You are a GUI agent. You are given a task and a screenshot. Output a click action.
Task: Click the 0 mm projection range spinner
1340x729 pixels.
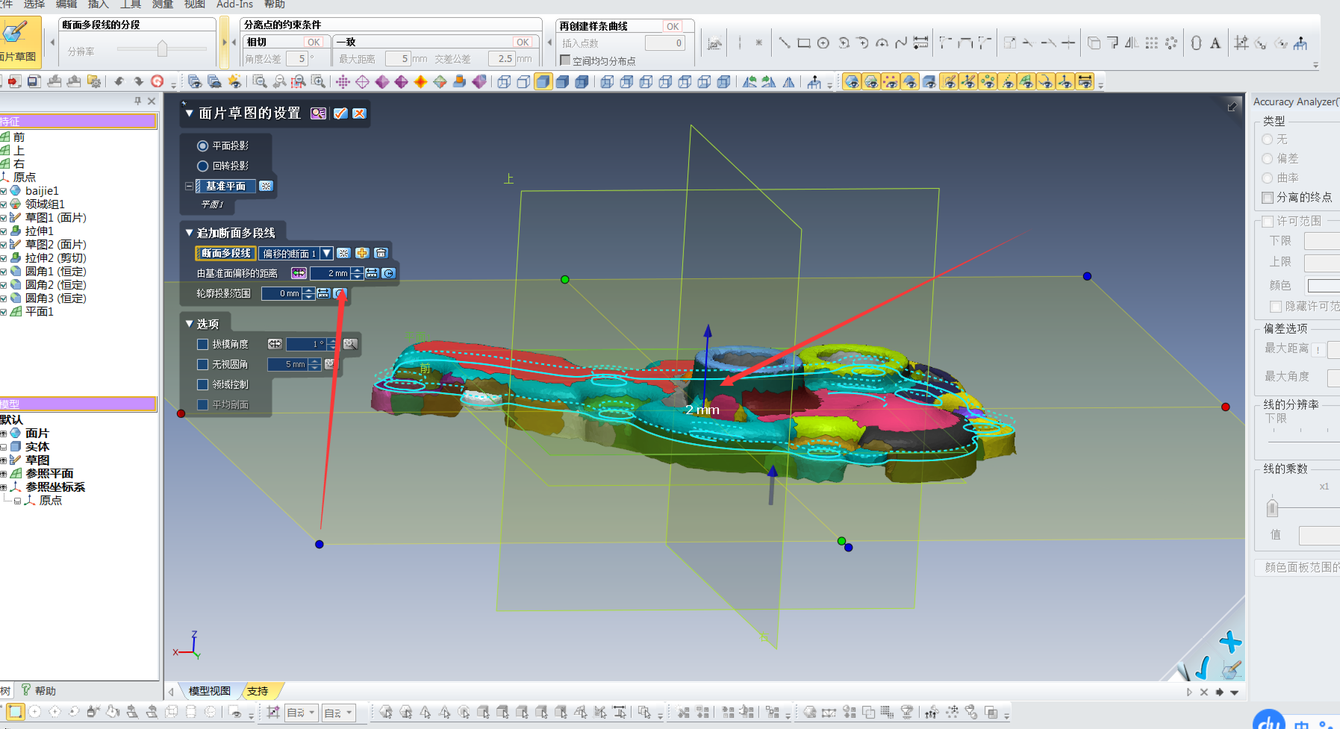click(308, 293)
